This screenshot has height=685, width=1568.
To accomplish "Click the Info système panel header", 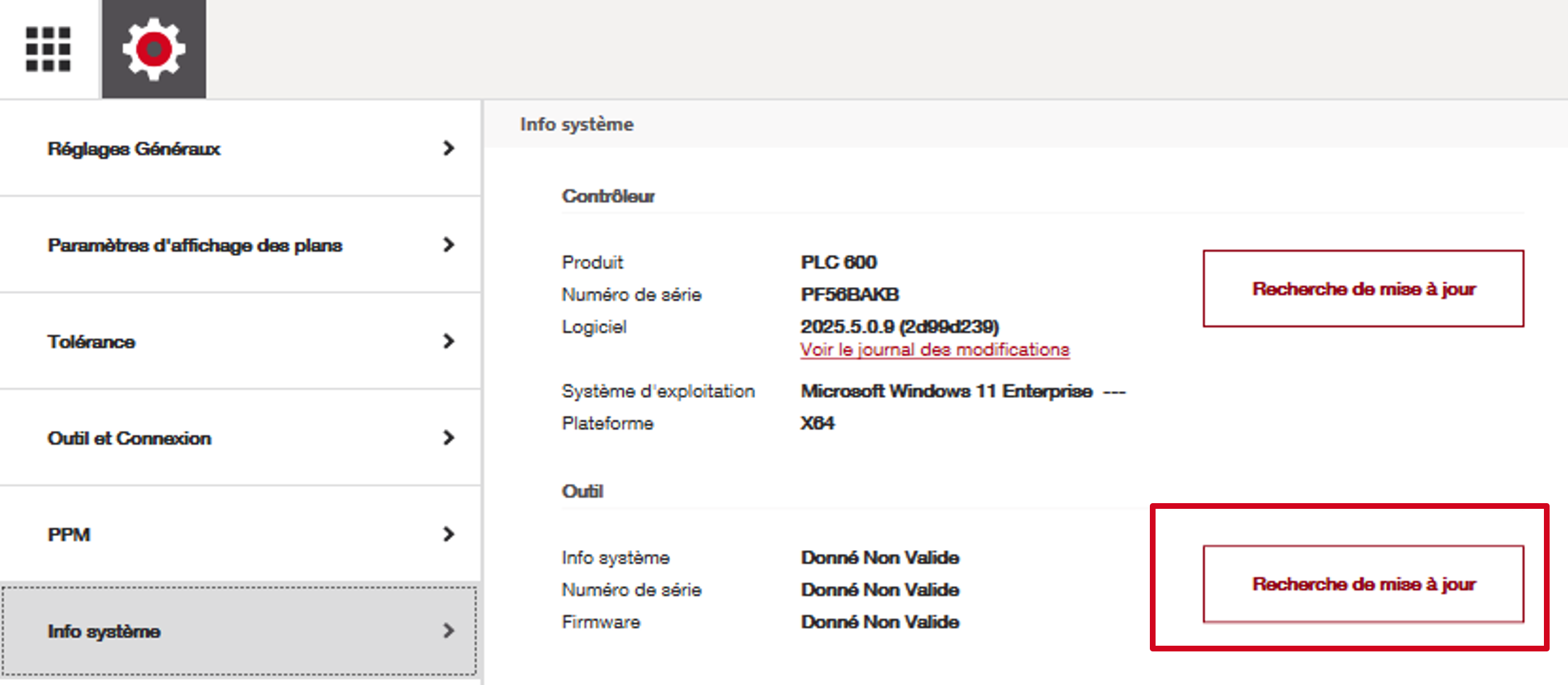I will tap(577, 124).
